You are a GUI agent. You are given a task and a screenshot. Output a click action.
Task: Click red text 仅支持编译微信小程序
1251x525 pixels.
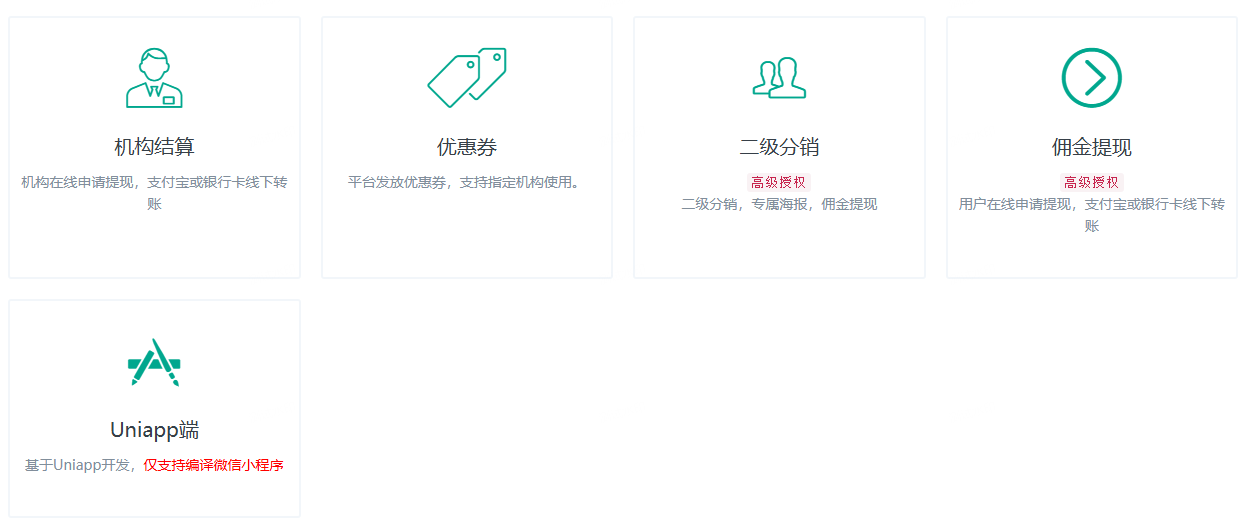pos(214,465)
